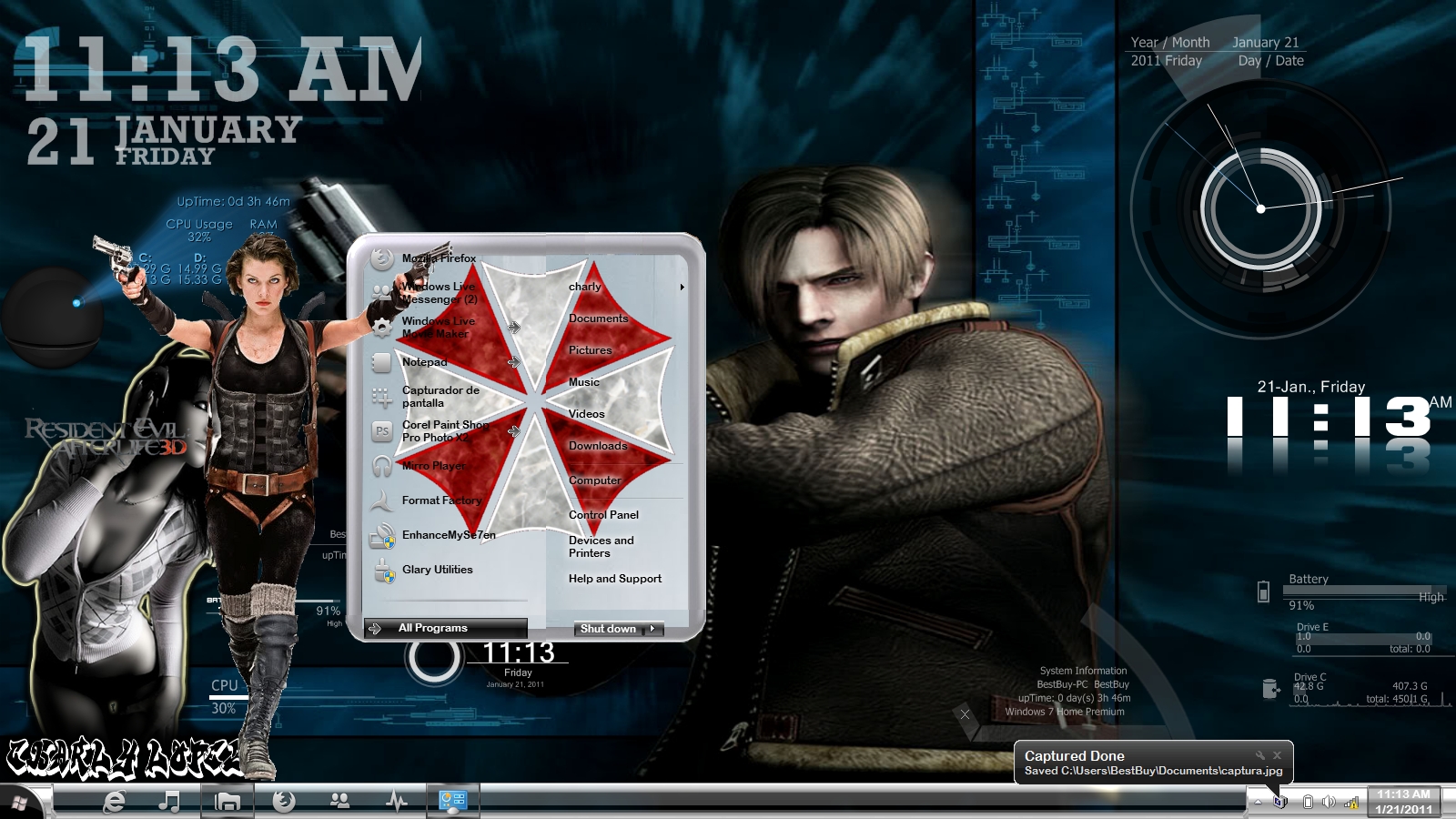Click the 21-Jan., Friday digital clock gadget
1456x819 pixels.
(x=1338, y=428)
